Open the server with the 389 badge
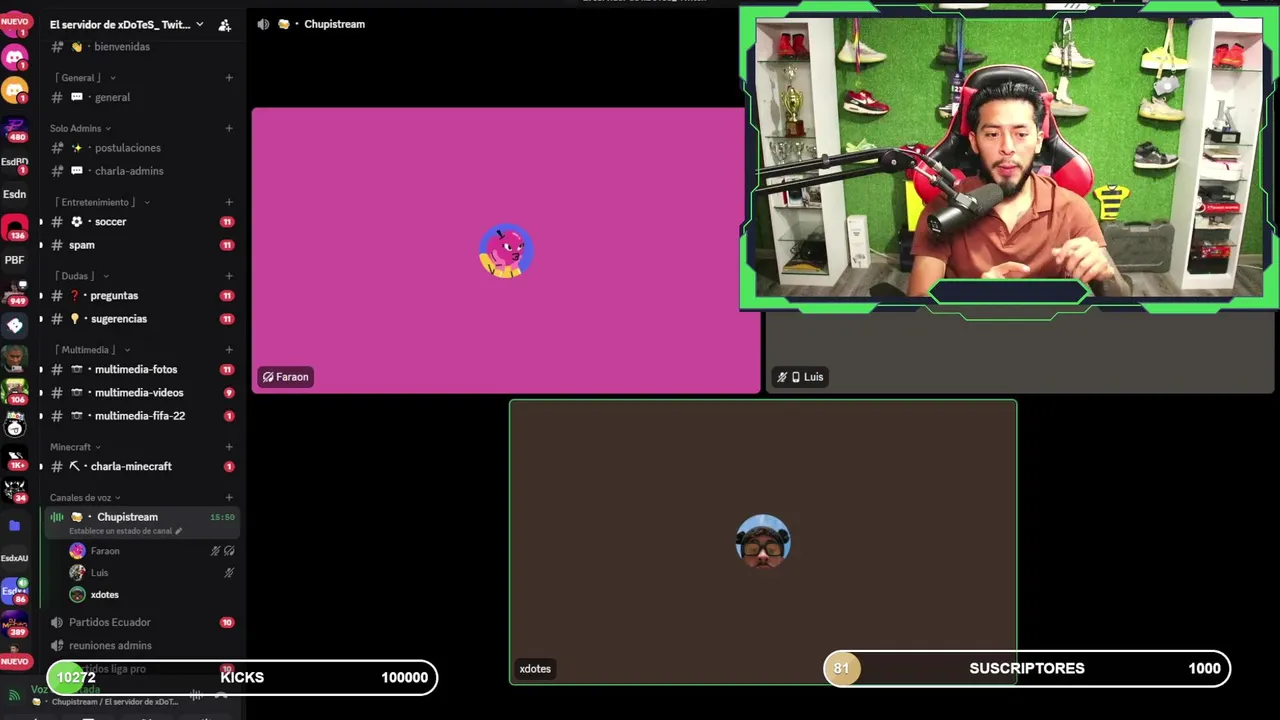 point(15,626)
